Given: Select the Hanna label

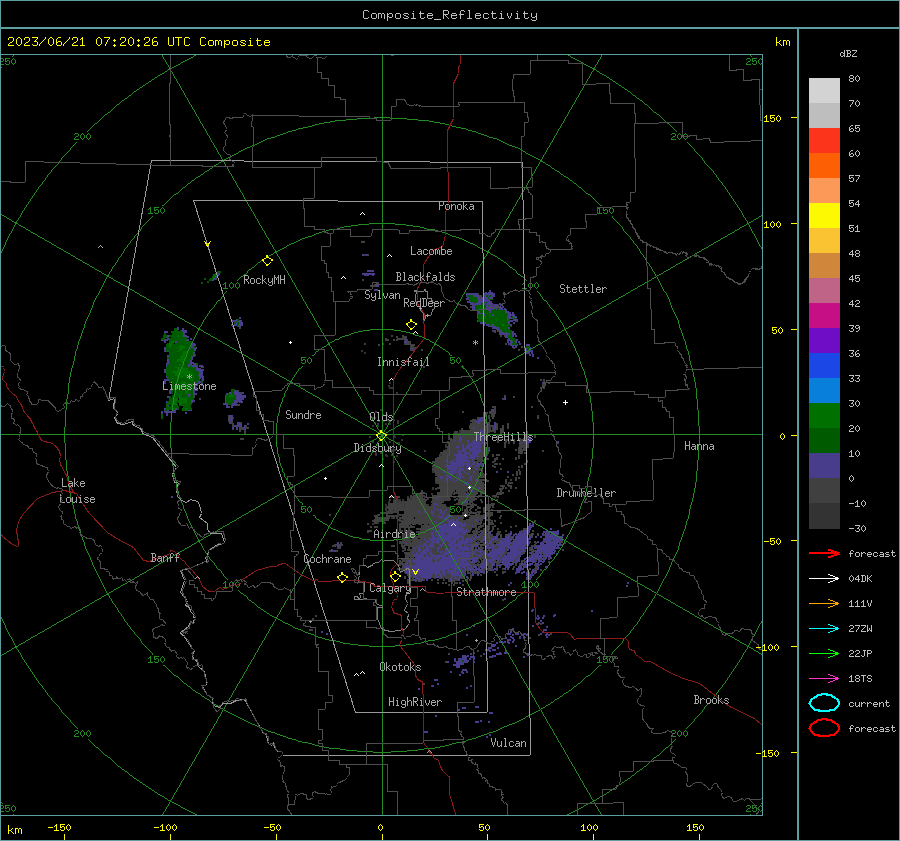Looking at the screenshot, I should pyautogui.click(x=699, y=446).
